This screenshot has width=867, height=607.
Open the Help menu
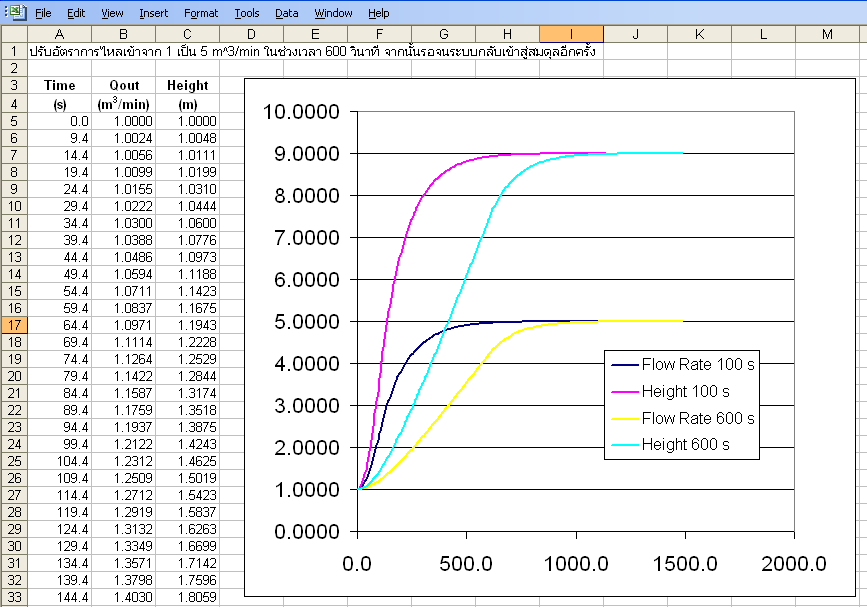tap(379, 13)
